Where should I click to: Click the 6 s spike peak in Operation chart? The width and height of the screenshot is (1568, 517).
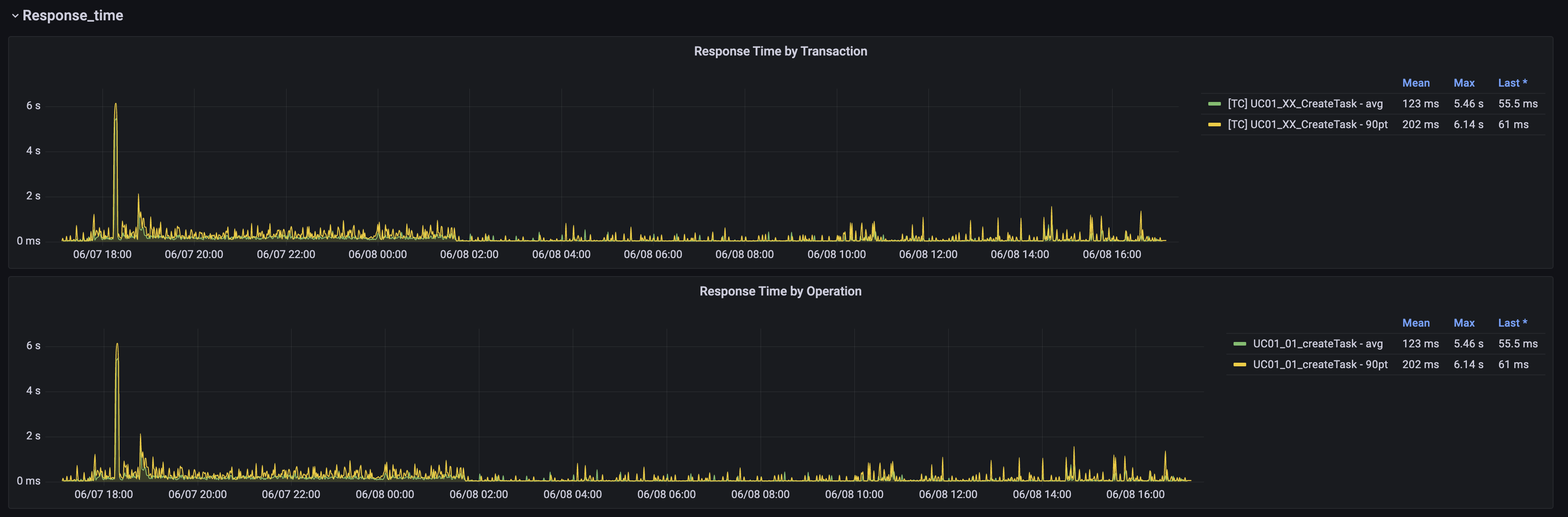pyautogui.click(x=117, y=344)
